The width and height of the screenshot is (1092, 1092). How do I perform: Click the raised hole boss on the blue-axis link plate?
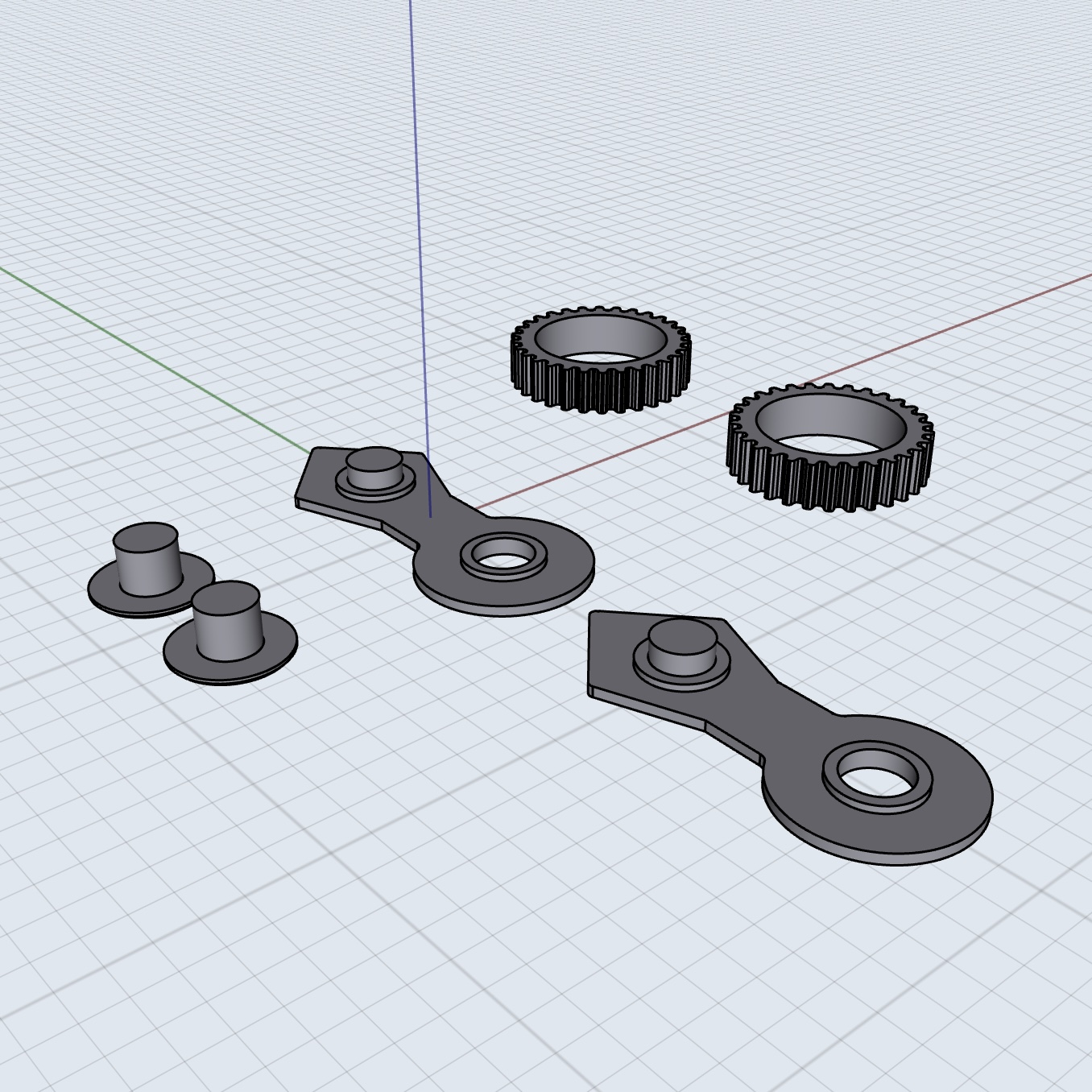pos(503,556)
